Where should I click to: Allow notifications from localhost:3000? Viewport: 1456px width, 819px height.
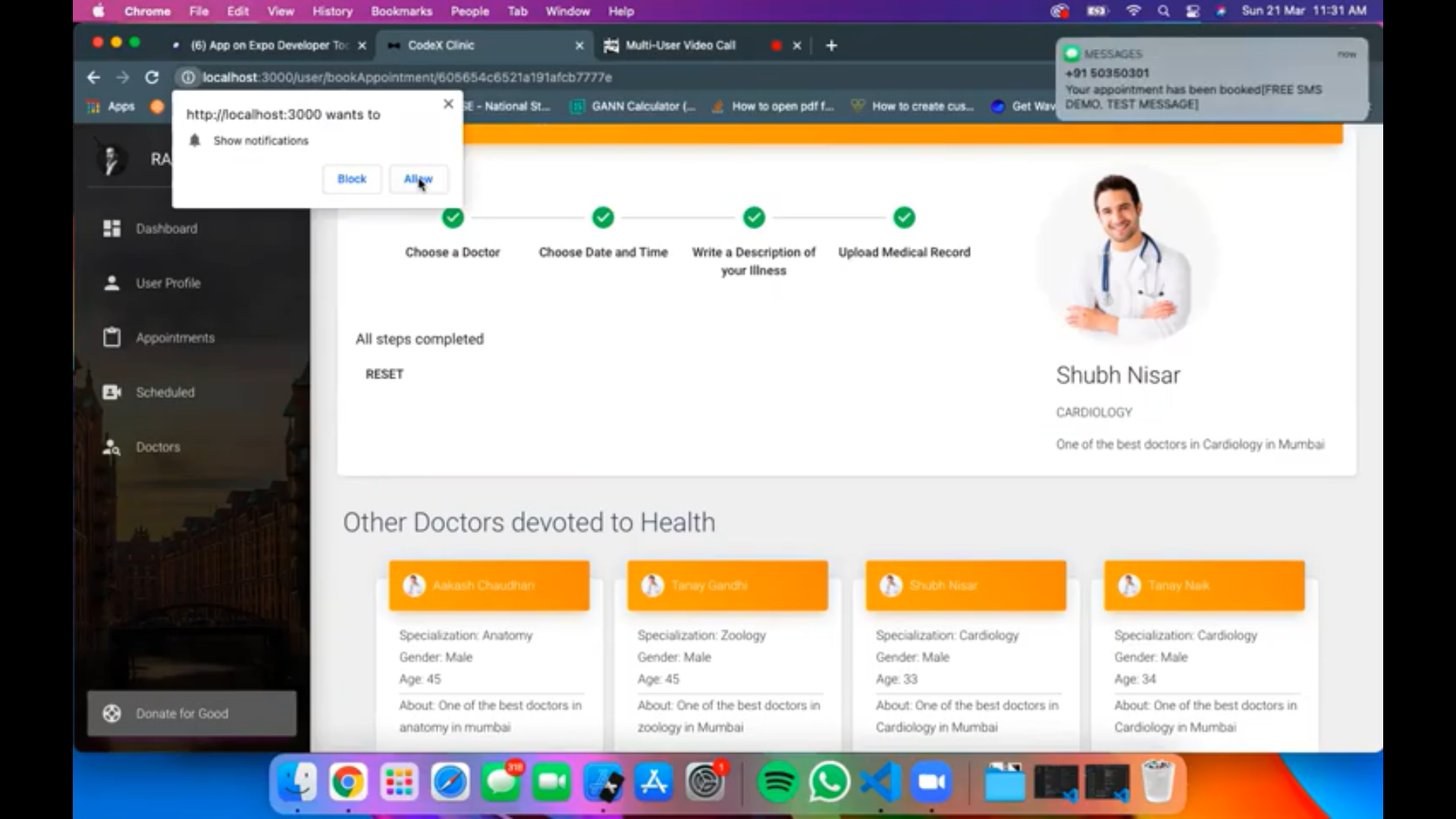(x=419, y=179)
